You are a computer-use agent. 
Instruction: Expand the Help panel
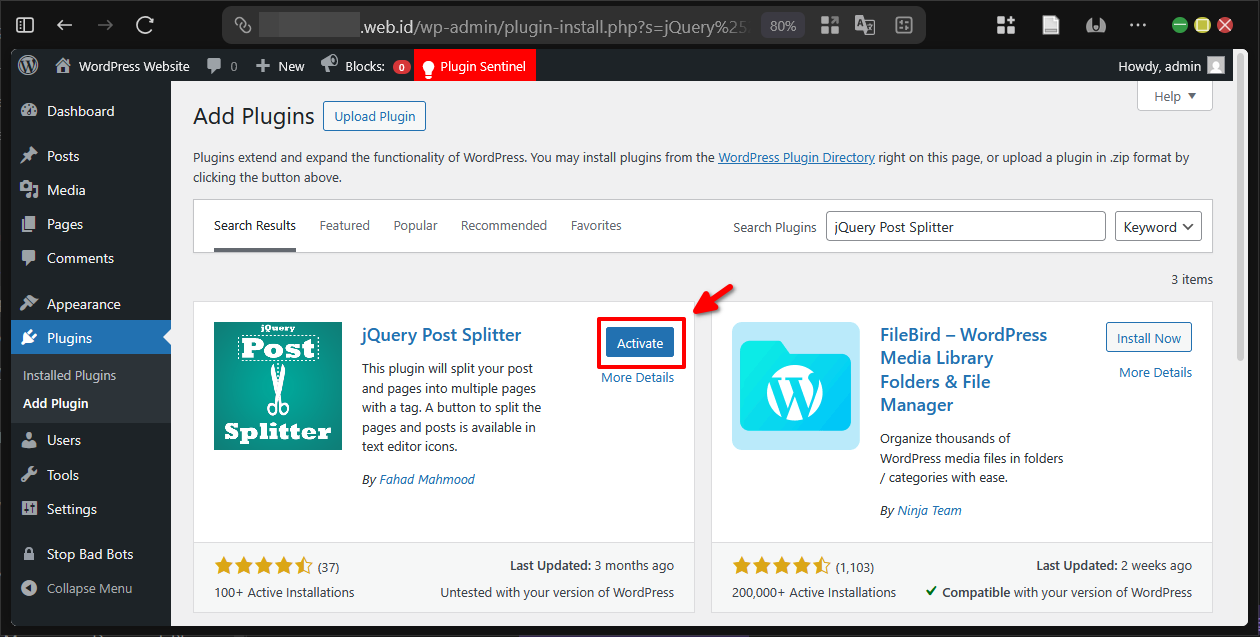[x=1174, y=95]
